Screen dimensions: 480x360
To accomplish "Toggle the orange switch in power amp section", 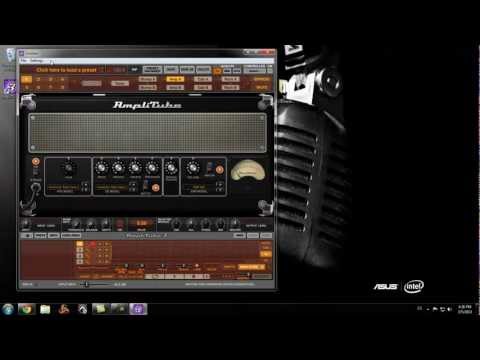I will [219, 170].
